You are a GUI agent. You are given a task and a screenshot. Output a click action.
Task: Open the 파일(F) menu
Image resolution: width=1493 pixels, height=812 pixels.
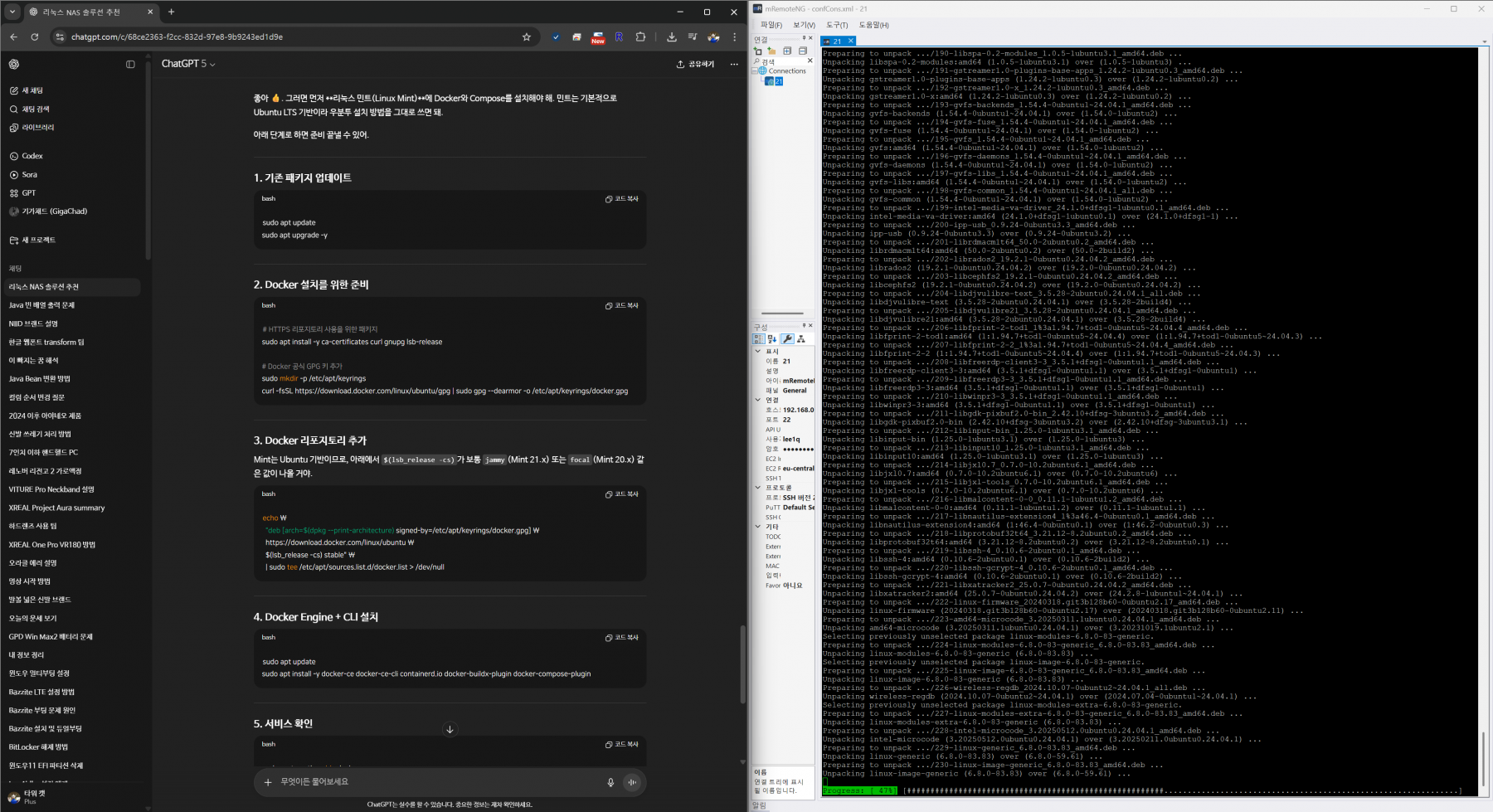tap(771, 25)
